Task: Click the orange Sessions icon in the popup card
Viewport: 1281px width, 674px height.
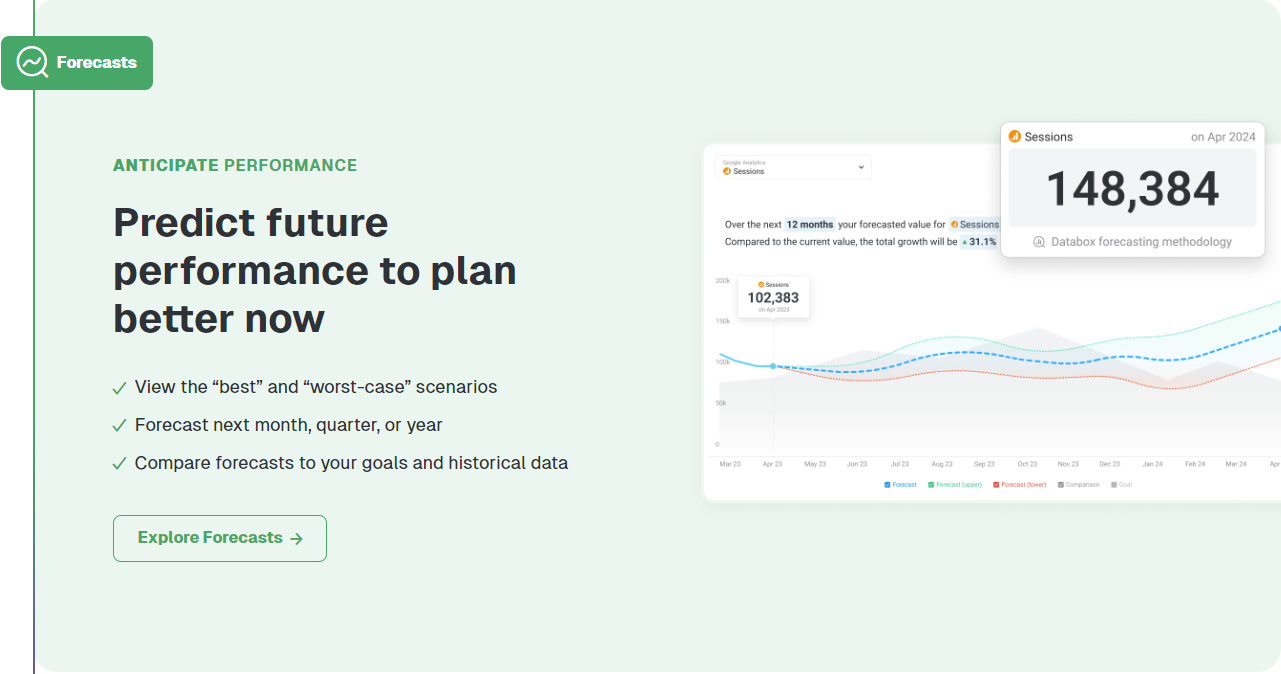Action: tap(1015, 137)
